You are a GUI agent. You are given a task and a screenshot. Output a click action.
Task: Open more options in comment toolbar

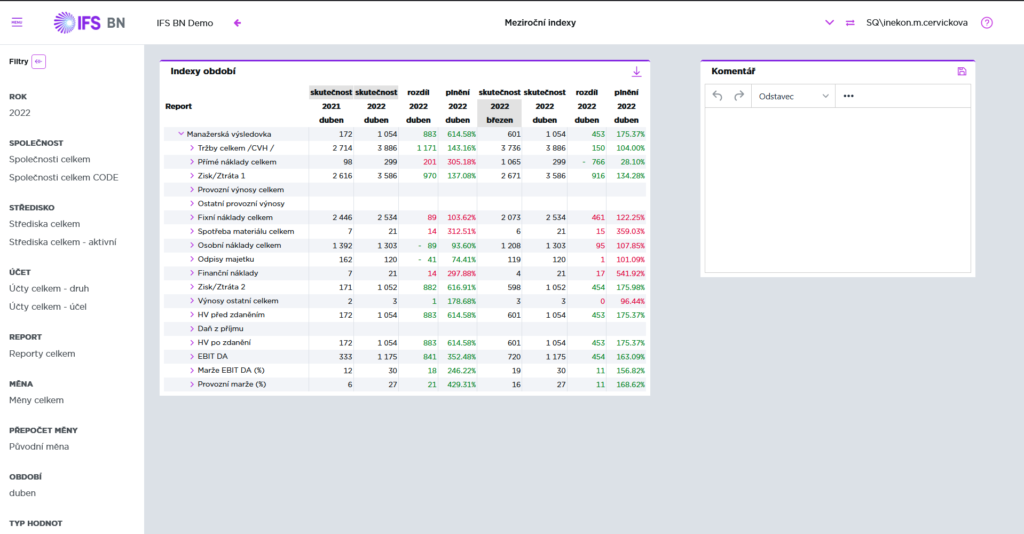coord(849,96)
